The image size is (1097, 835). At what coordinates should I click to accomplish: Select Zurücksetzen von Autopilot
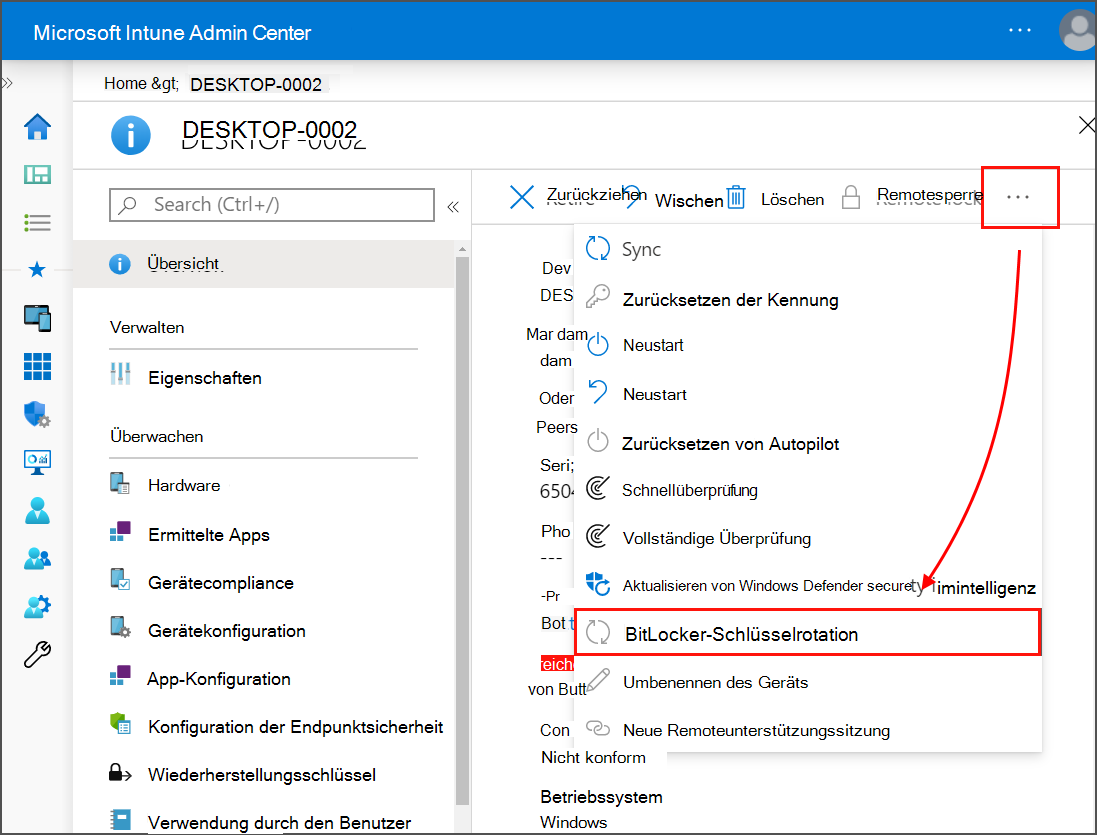pyautogui.click(x=808, y=443)
